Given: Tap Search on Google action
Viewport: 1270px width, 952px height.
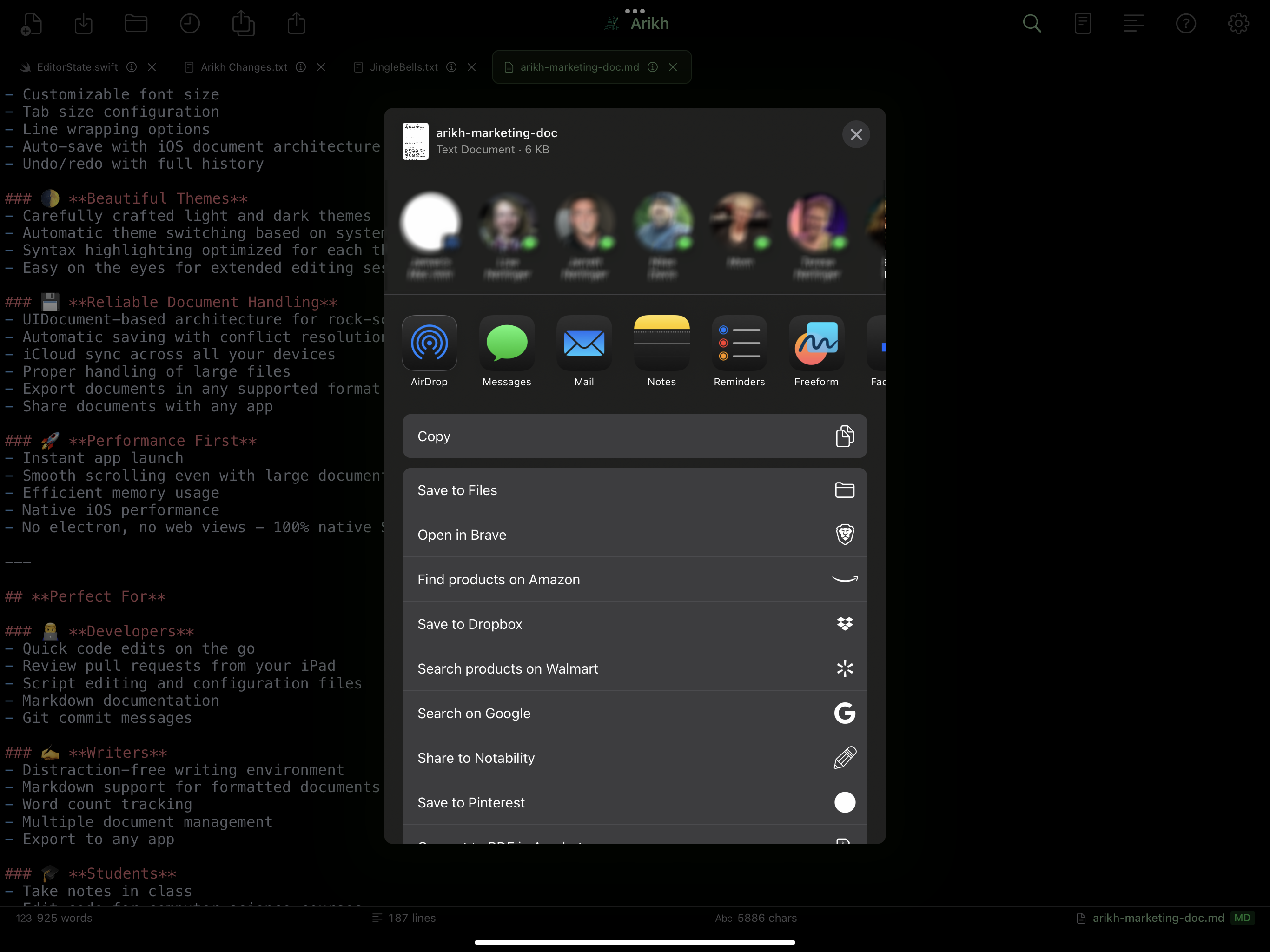Looking at the screenshot, I should (x=635, y=713).
